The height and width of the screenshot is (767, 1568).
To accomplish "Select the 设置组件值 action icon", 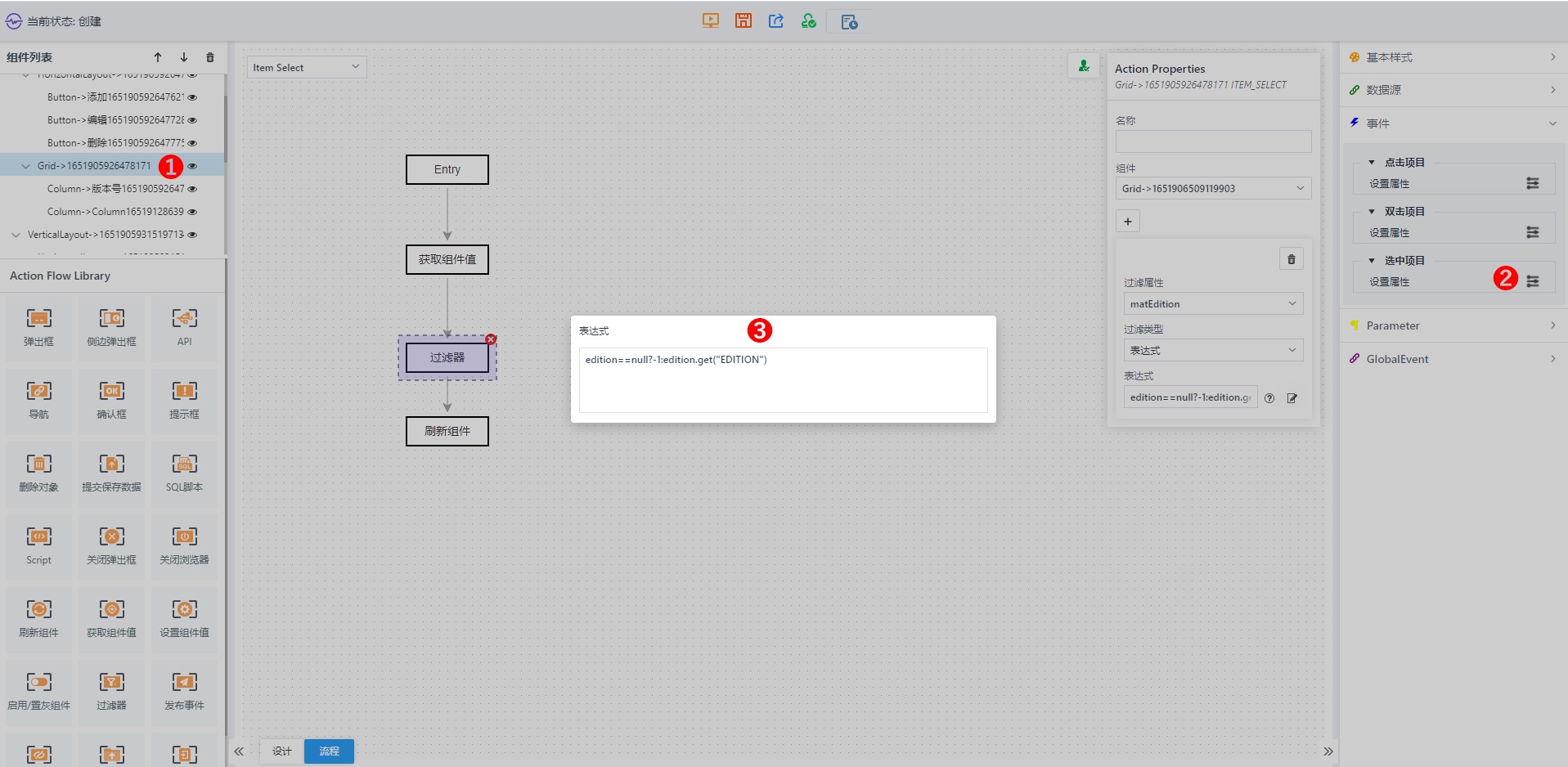I will (184, 609).
